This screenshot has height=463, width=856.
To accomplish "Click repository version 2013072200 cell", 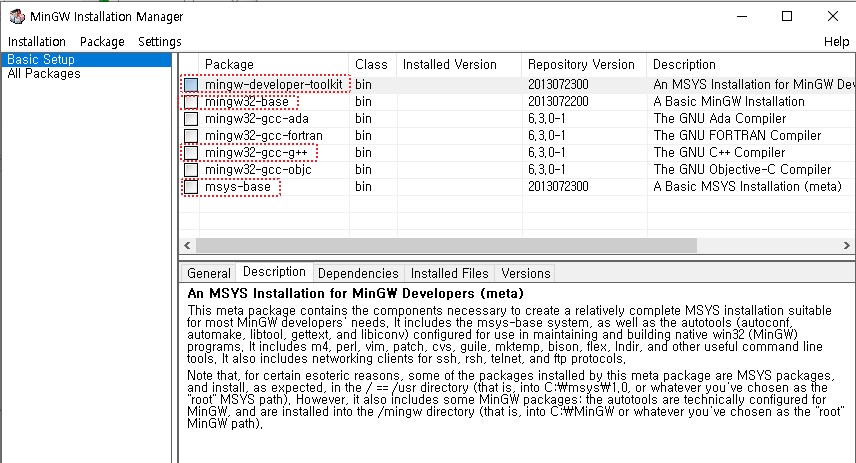I will pos(558,102).
